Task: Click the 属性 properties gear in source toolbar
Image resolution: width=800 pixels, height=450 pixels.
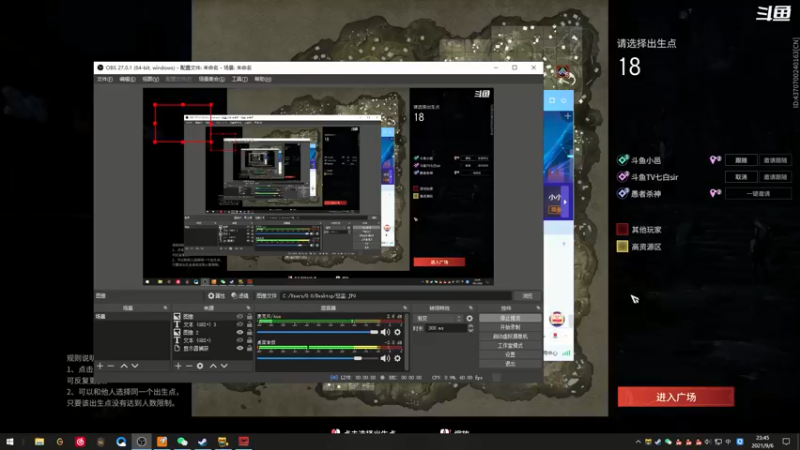Action: click(216, 296)
